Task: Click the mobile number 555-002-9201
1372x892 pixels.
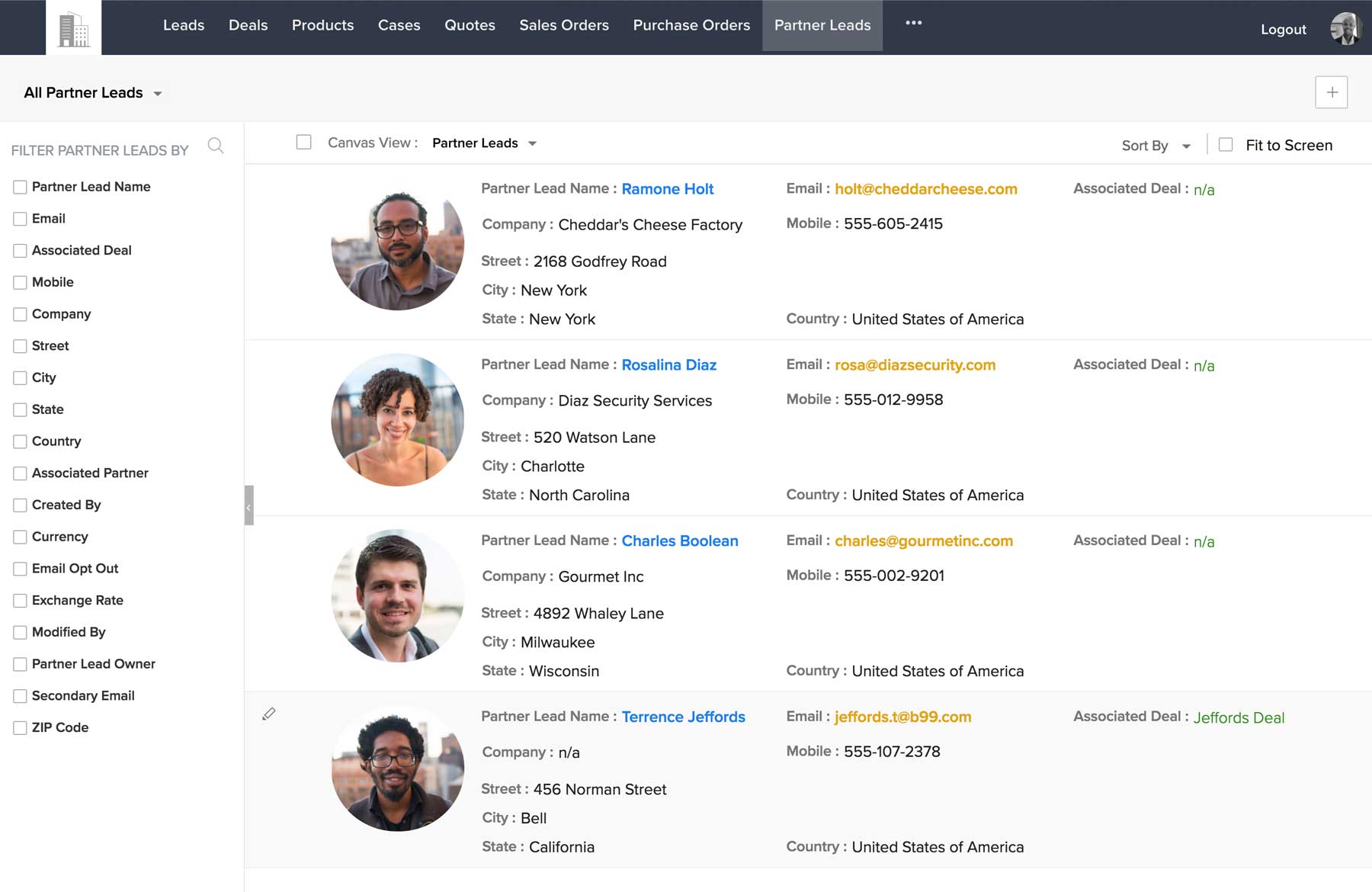Action: tap(894, 576)
